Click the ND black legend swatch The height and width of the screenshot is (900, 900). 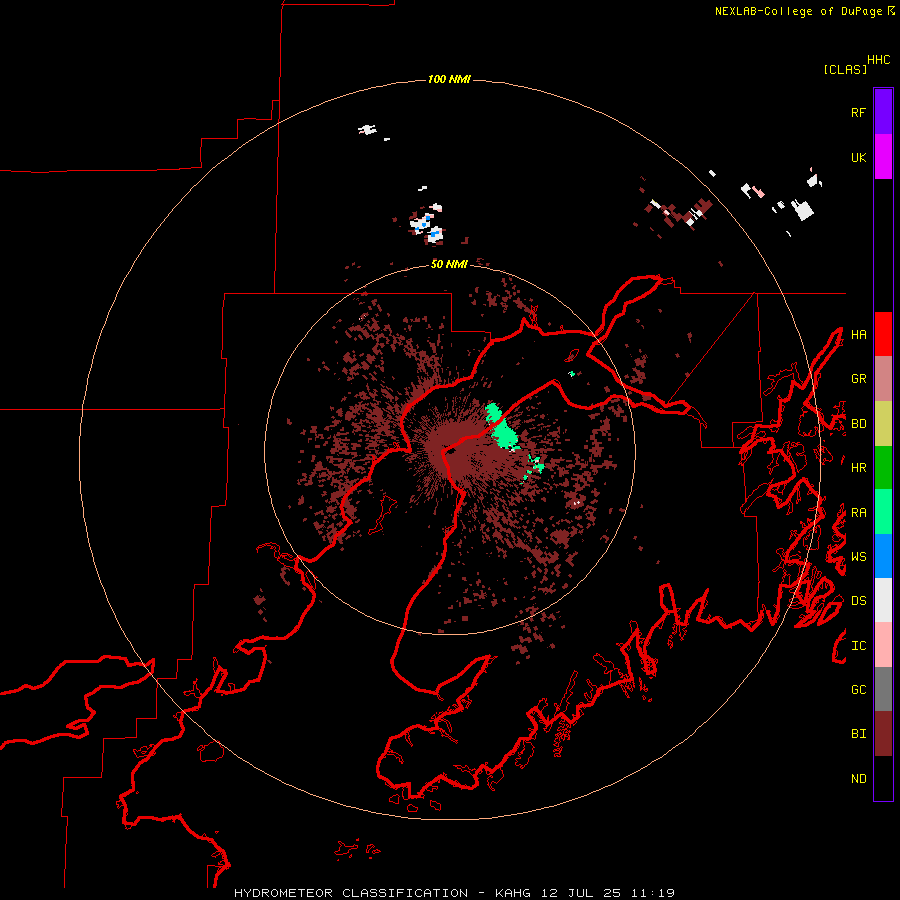coord(883,778)
